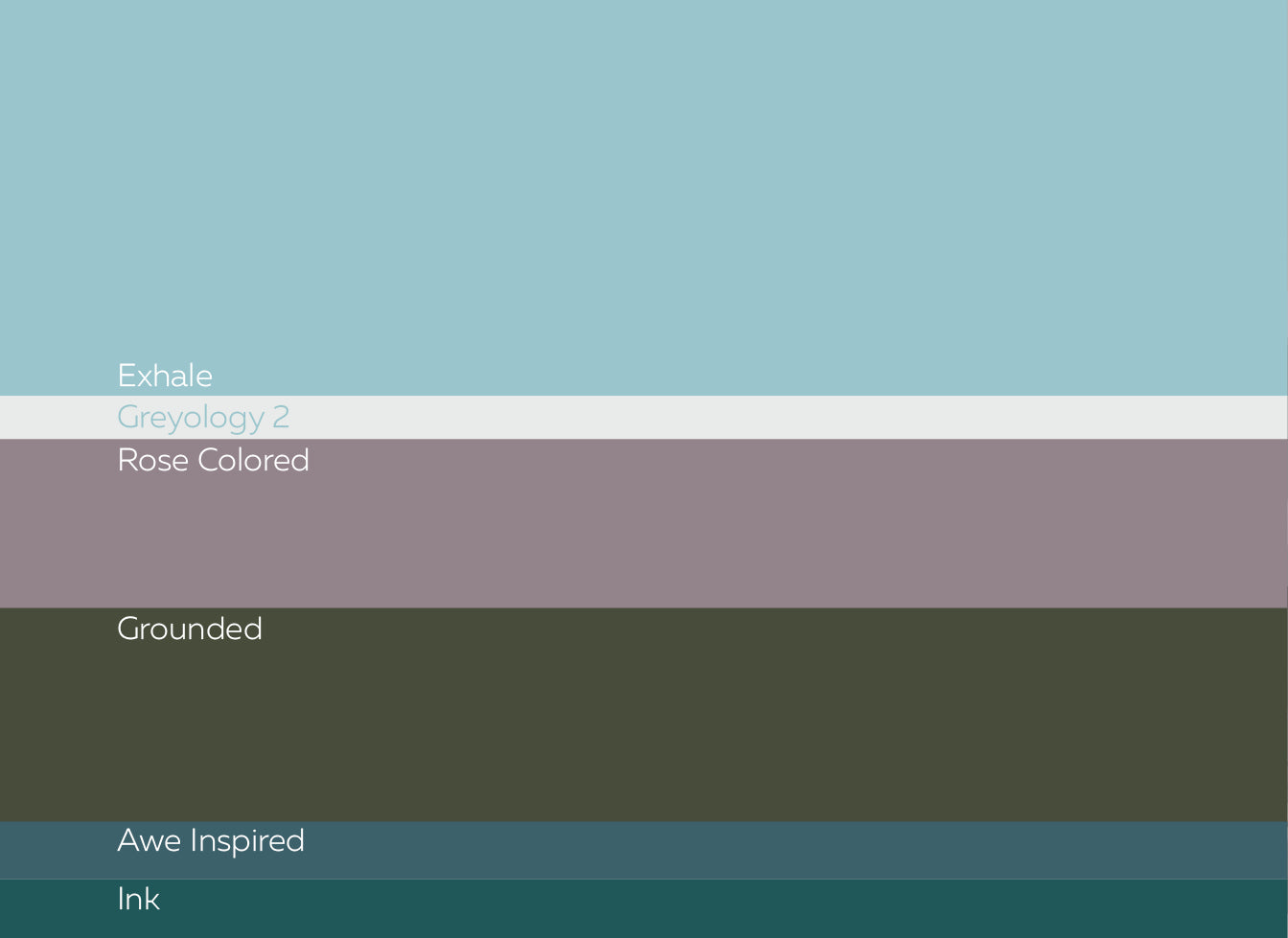
Task: Click the letter "E" starting Exhale
Action: pos(126,376)
